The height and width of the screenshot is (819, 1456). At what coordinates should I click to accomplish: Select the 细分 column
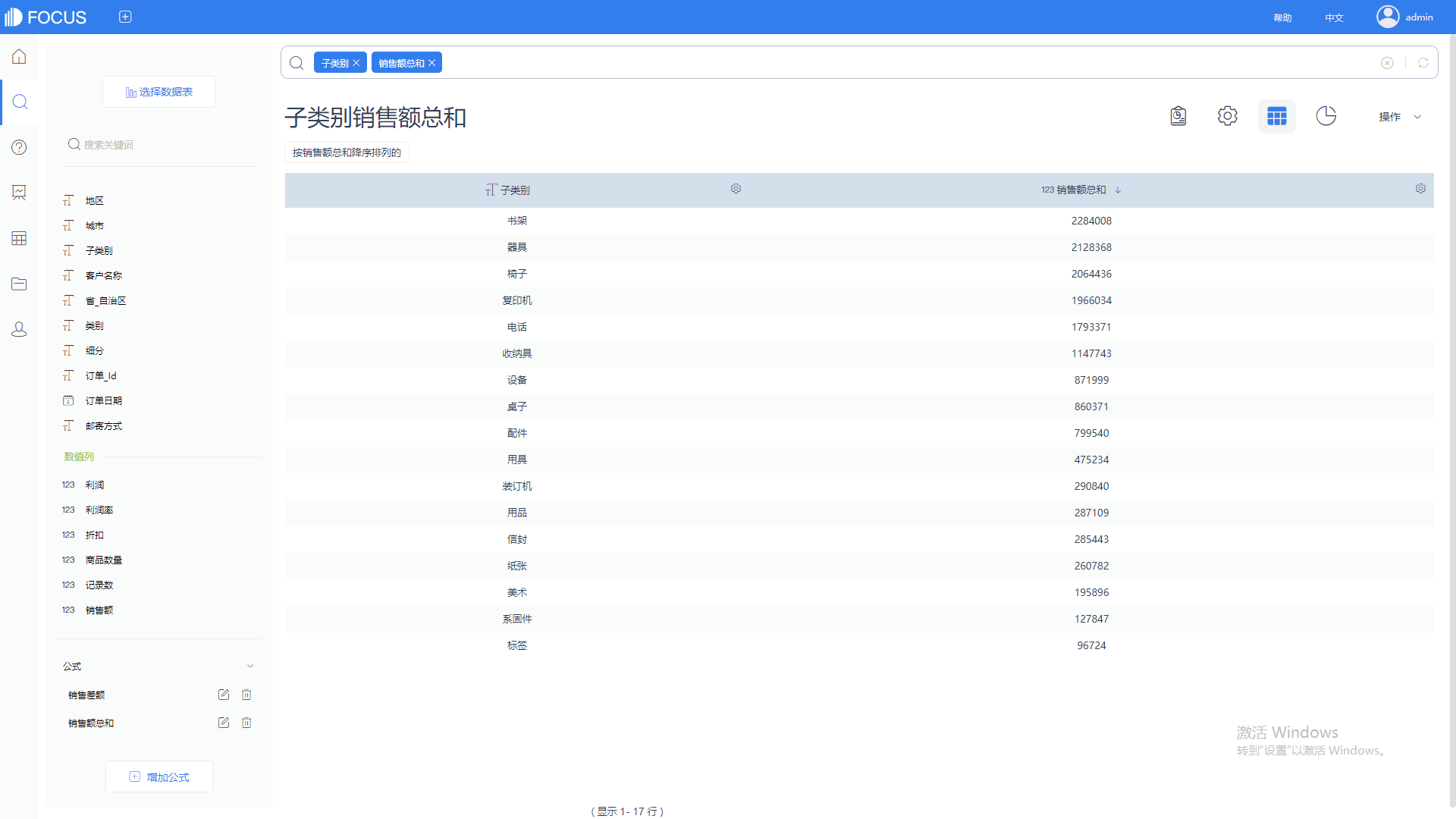(94, 351)
